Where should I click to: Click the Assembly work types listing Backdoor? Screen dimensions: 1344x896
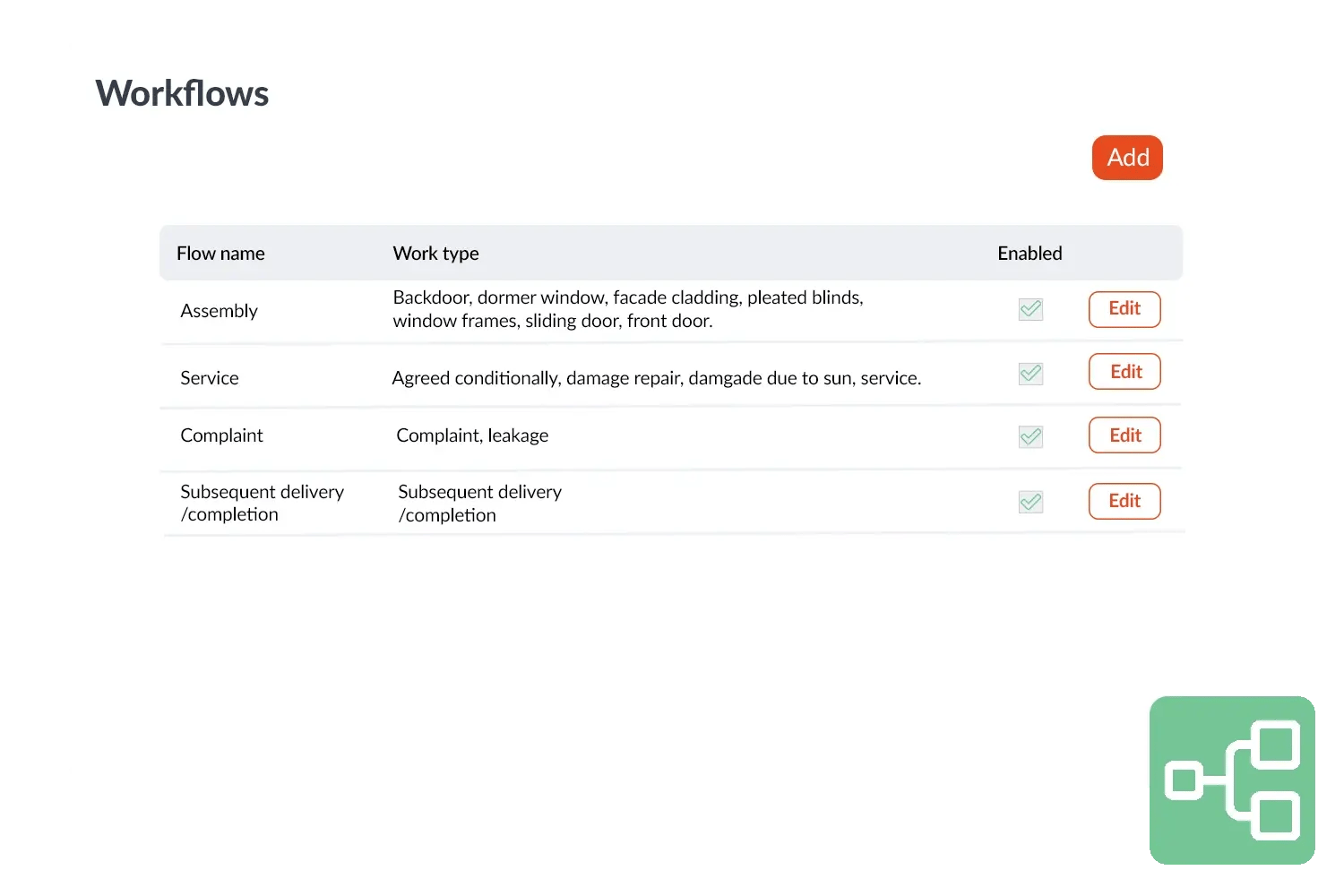[x=627, y=309]
